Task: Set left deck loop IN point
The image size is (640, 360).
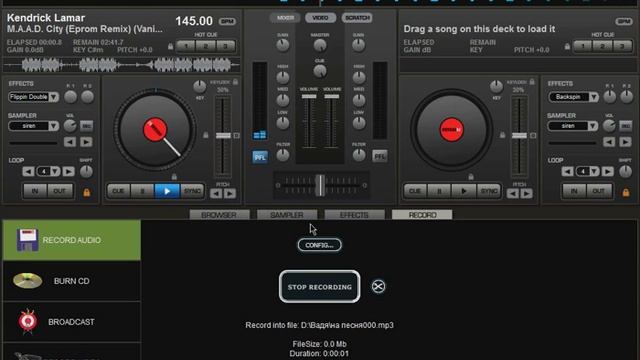Action: (35, 191)
